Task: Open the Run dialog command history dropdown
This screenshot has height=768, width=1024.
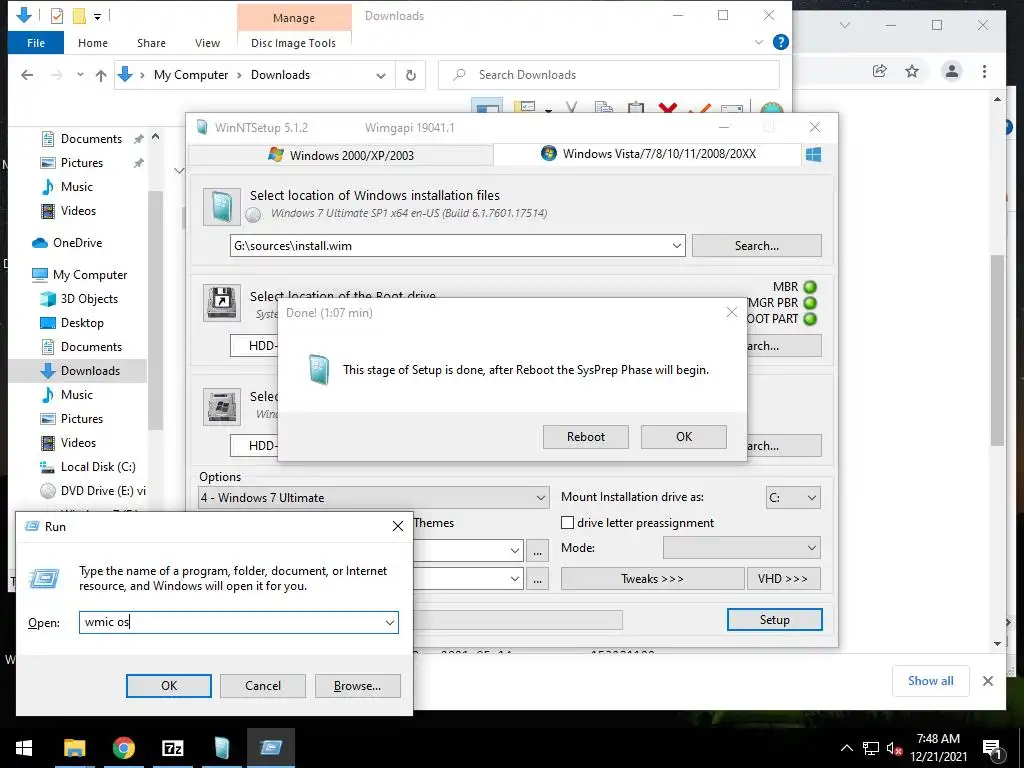Action: [390, 622]
